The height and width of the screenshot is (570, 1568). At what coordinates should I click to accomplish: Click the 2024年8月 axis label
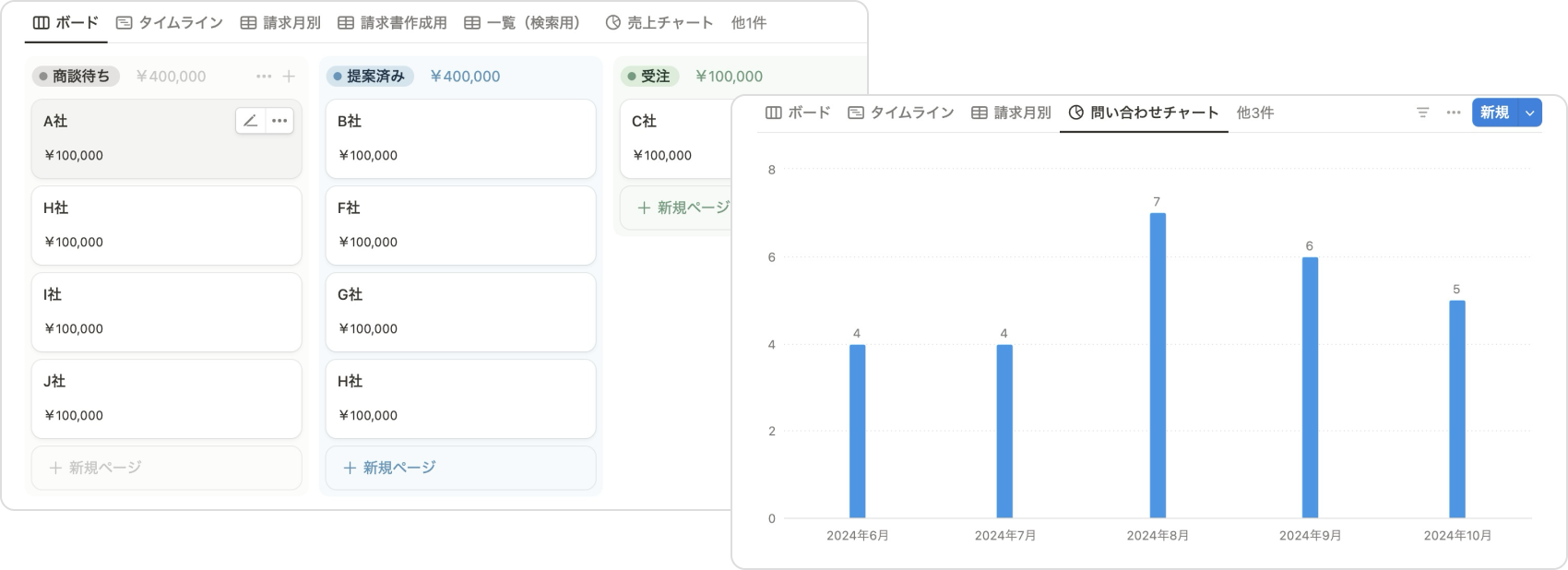tap(1158, 536)
